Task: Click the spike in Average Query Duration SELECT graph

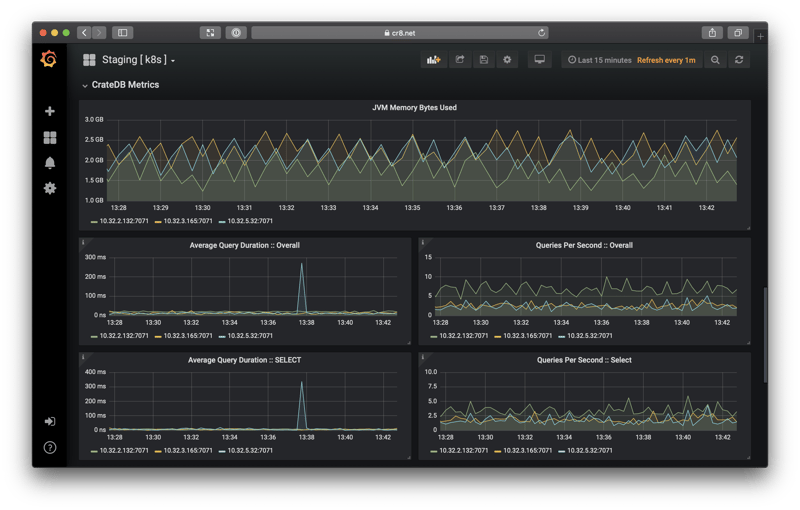Action: pos(302,405)
